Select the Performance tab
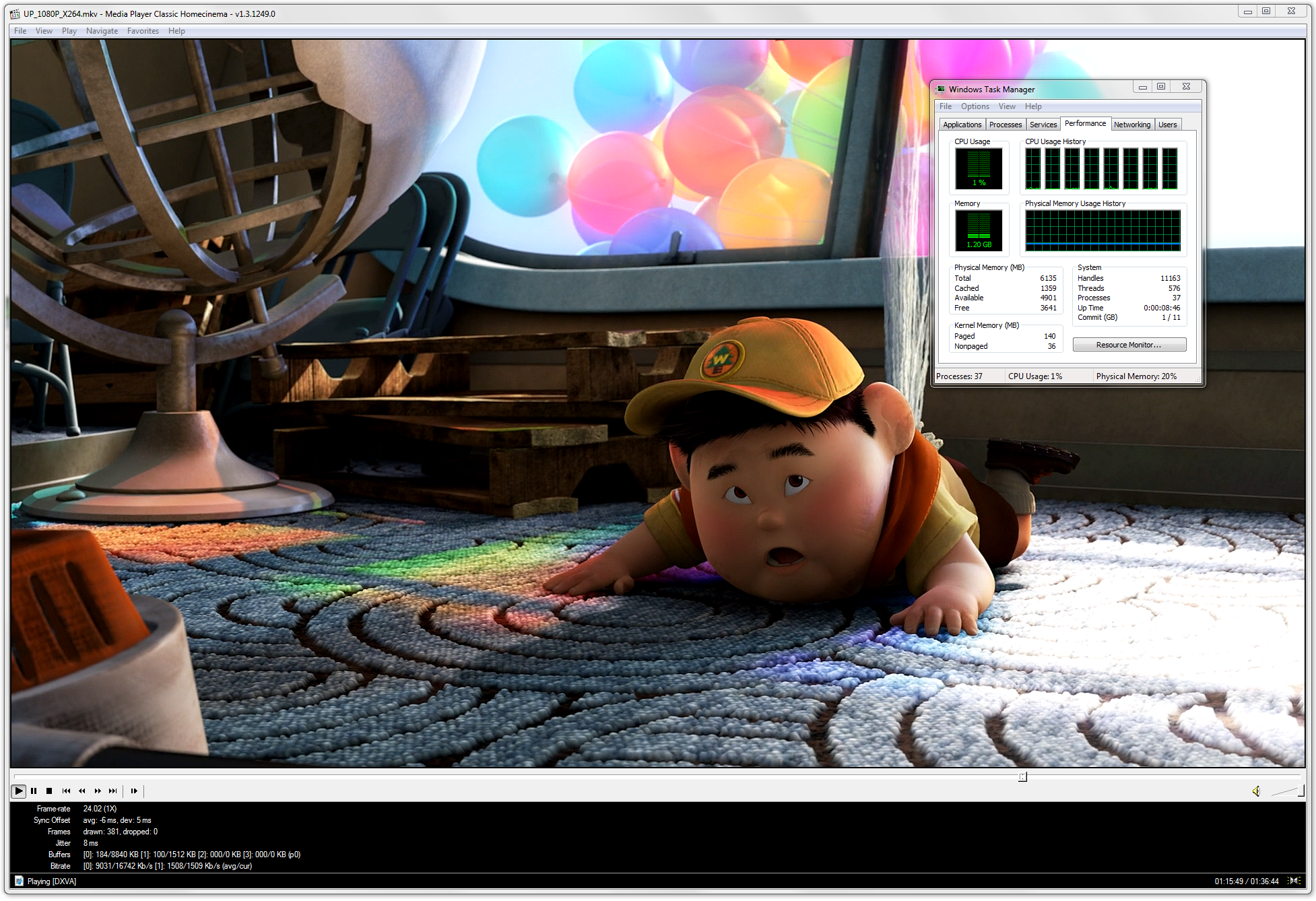The width and height of the screenshot is (1316, 901). (x=1085, y=124)
